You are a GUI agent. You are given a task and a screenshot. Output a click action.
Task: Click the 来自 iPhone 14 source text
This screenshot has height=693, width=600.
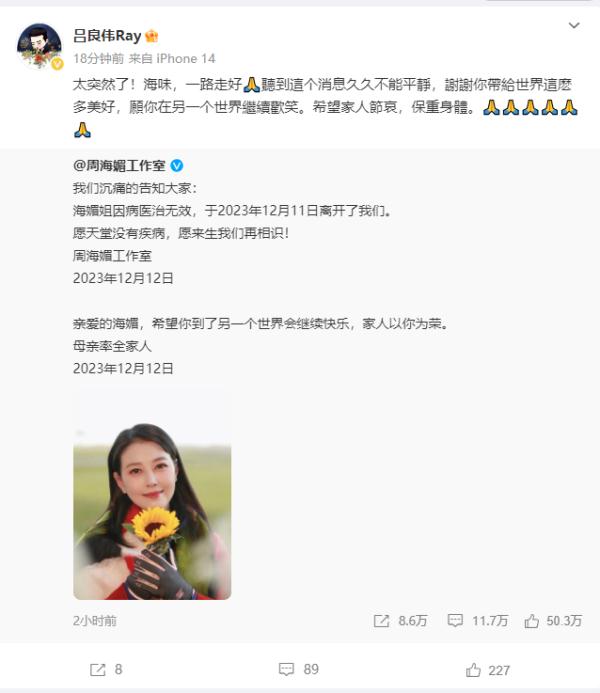click(172, 58)
